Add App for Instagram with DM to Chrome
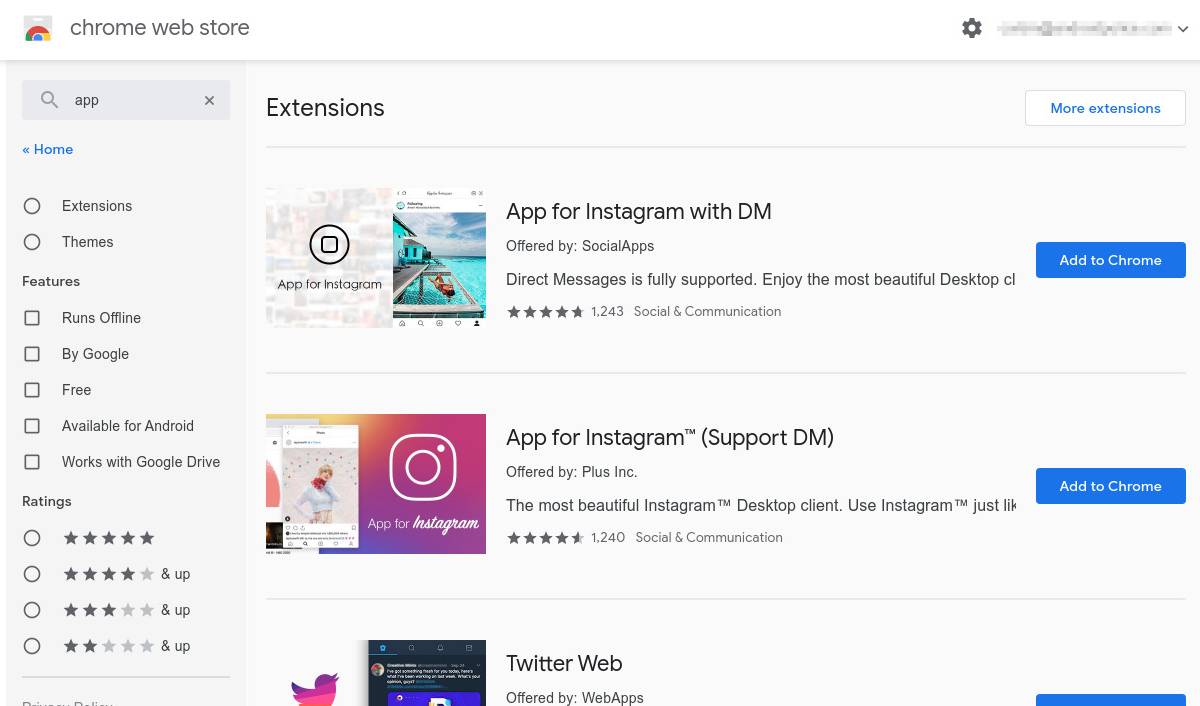 pyautogui.click(x=1110, y=260)
